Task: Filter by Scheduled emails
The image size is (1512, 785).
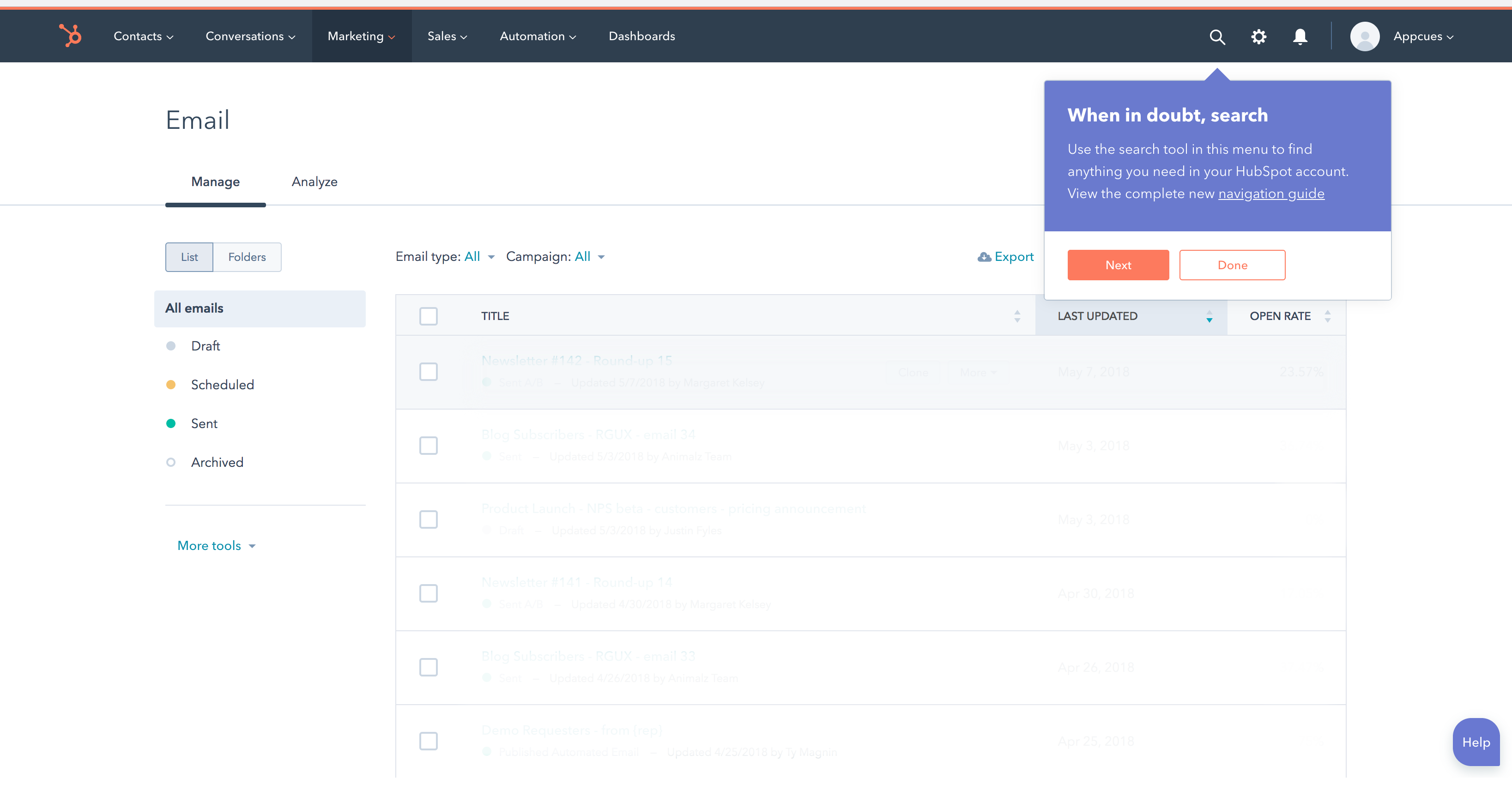Action: (223, 385)
